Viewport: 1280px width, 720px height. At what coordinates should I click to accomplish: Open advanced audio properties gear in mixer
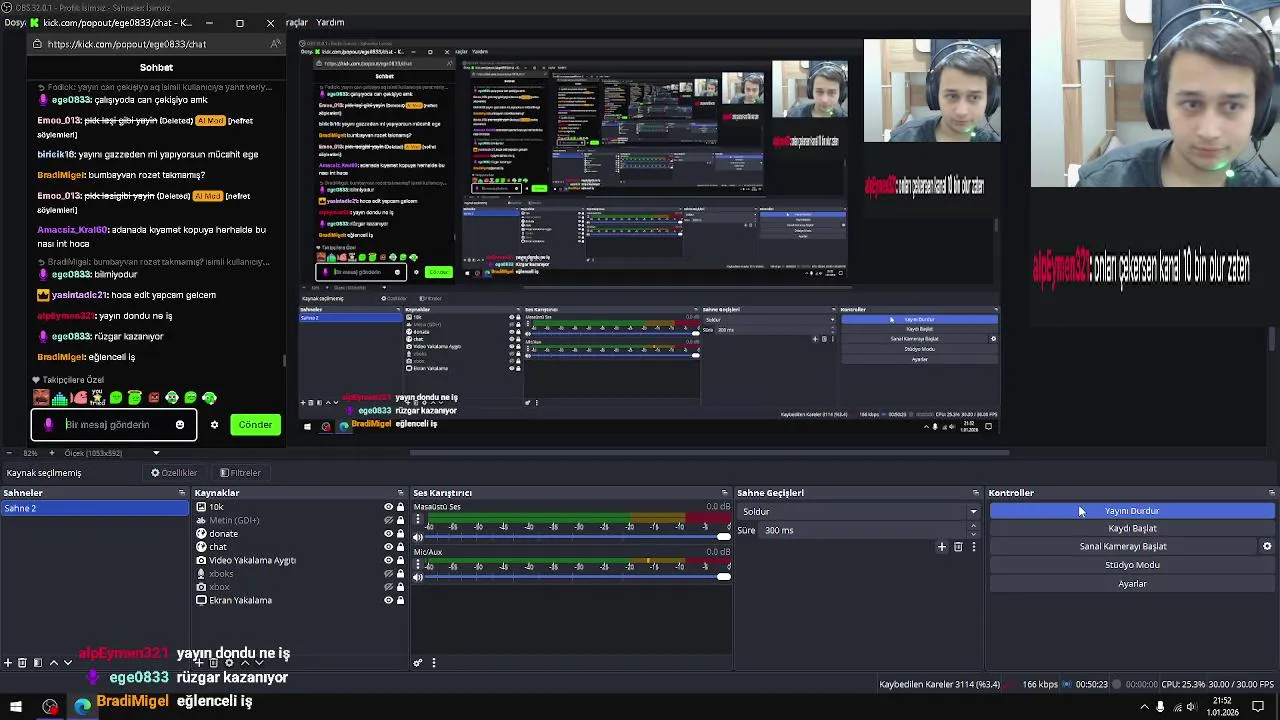(418, 662)
